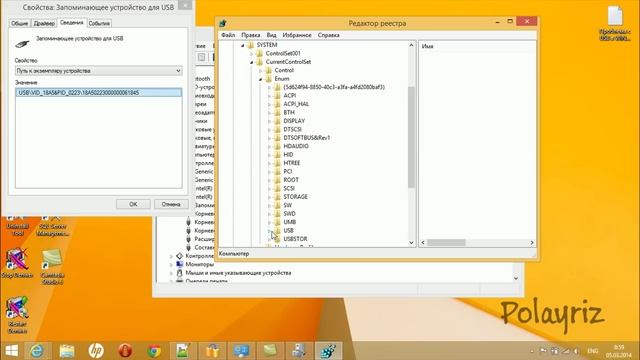Click the ENG language indicator in tray
This screenshot has width=640, height=360.
(x=593, y=351)
